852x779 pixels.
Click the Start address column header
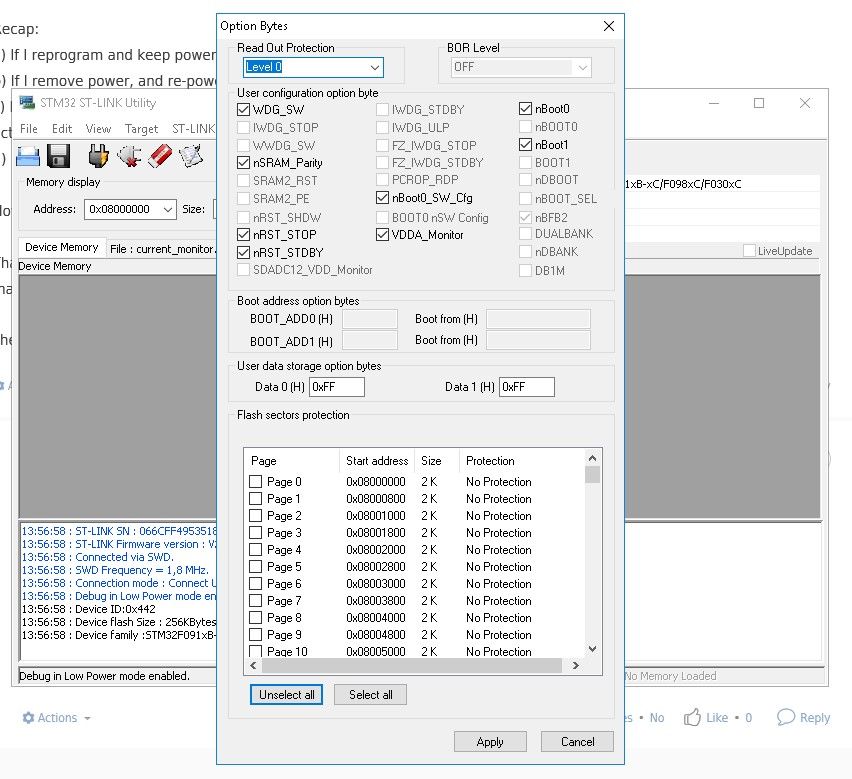click(x=377, y=461)
